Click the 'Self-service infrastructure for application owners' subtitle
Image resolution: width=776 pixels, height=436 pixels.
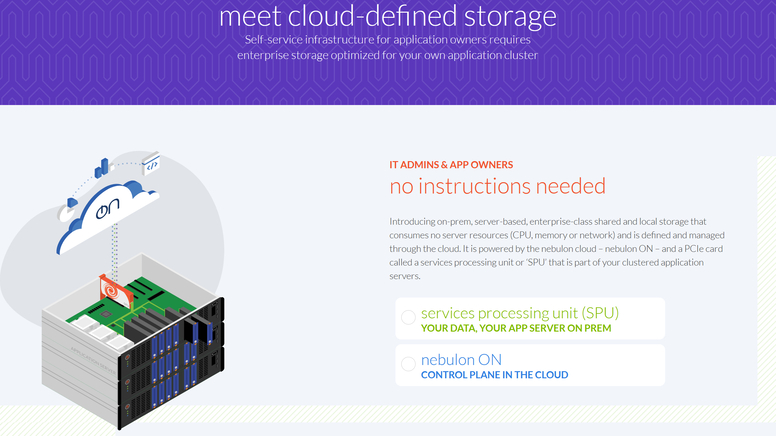pyautogui.click(x=388, y=47)
